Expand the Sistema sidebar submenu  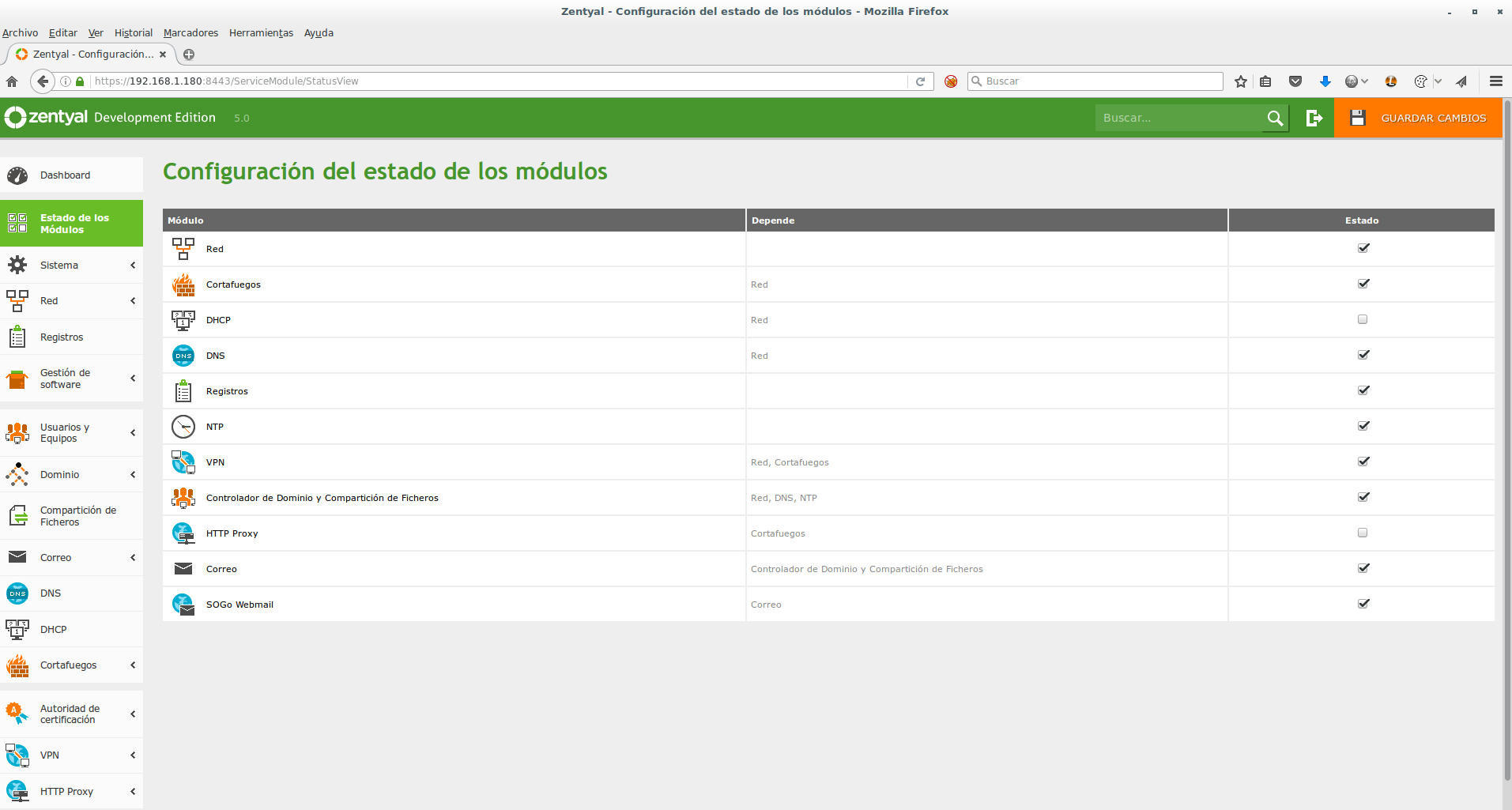pyautogui.click(x=133, y=266)
